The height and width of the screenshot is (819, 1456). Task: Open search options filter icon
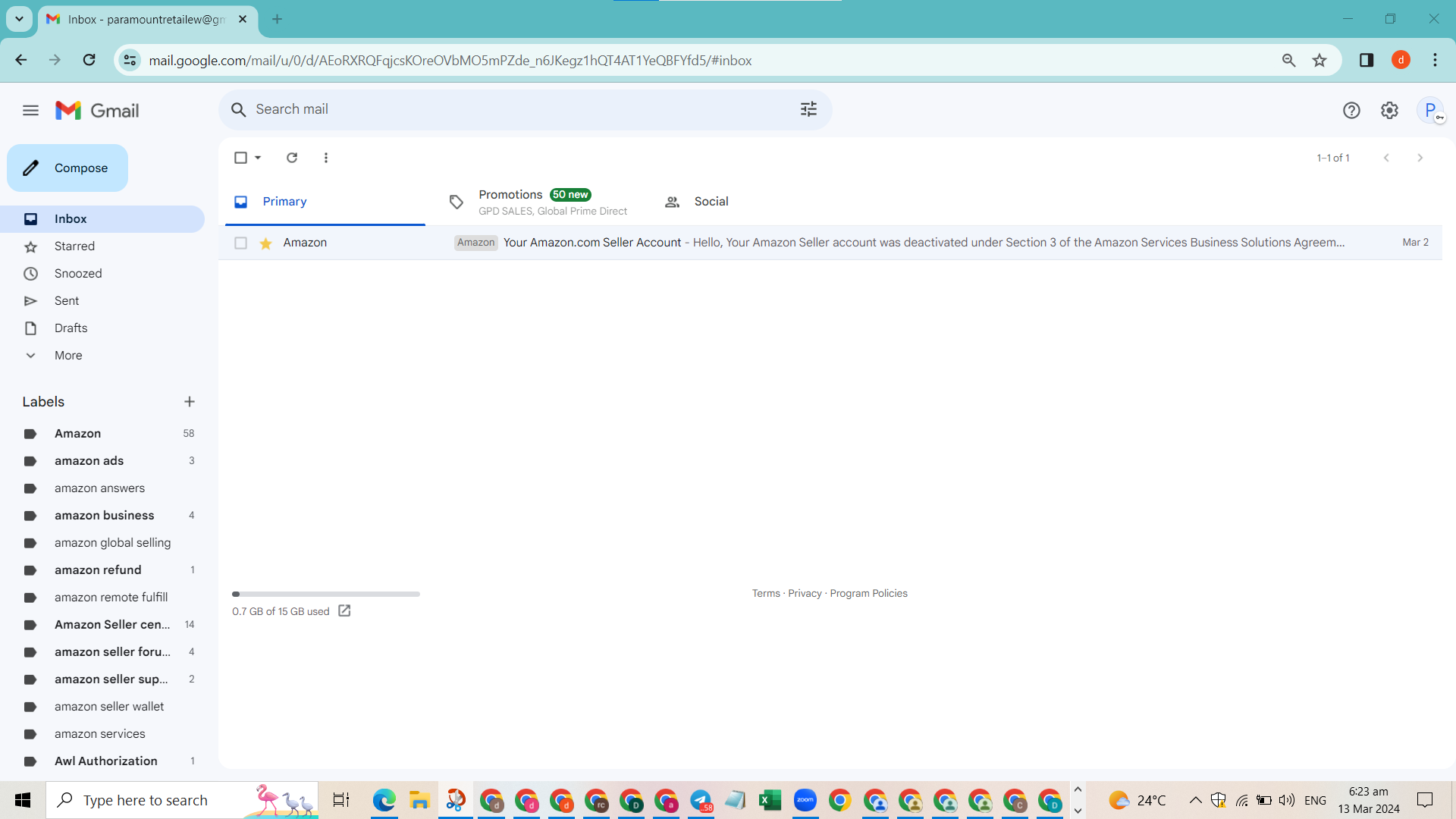[808, 109]
